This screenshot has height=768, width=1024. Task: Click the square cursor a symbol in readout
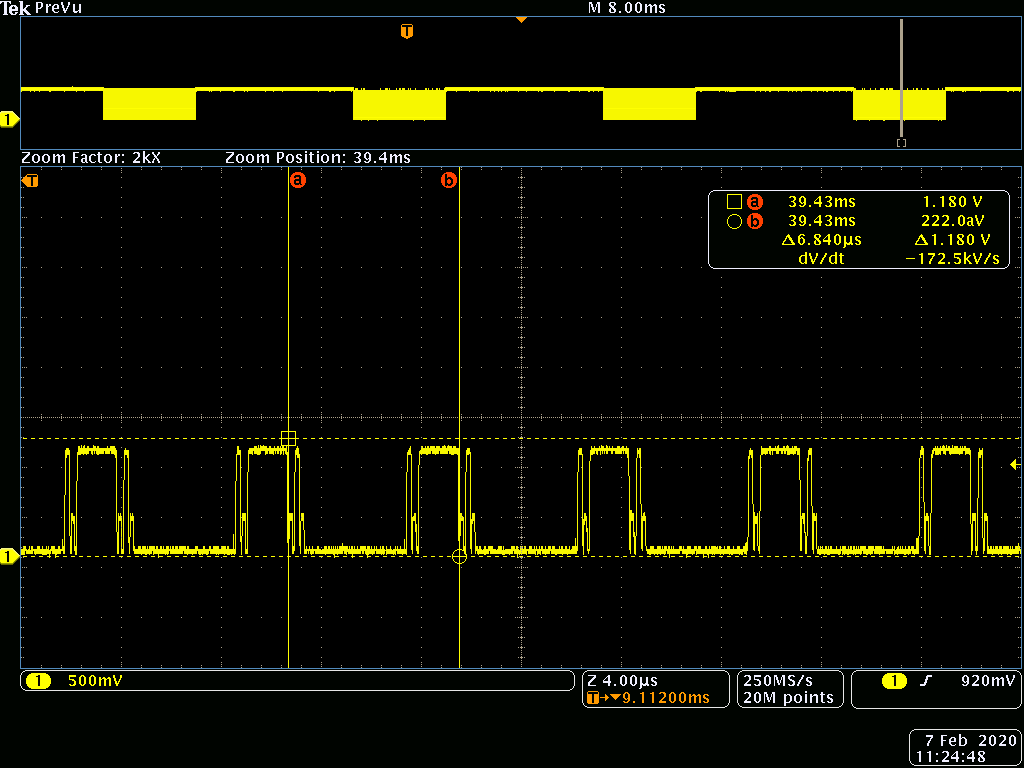click(x=734, y=201)
